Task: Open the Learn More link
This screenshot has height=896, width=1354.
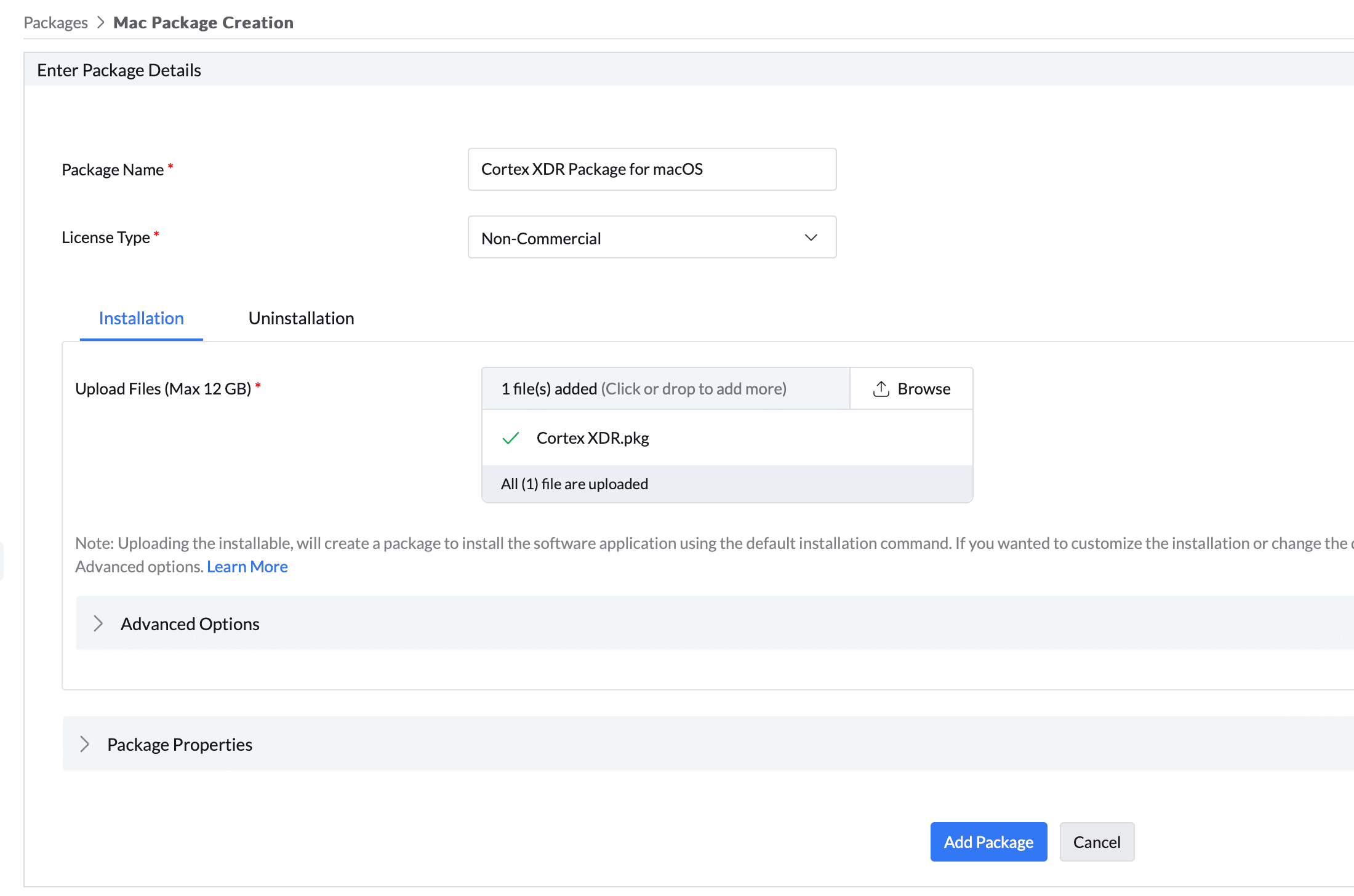Action: (x=247, y=566)
